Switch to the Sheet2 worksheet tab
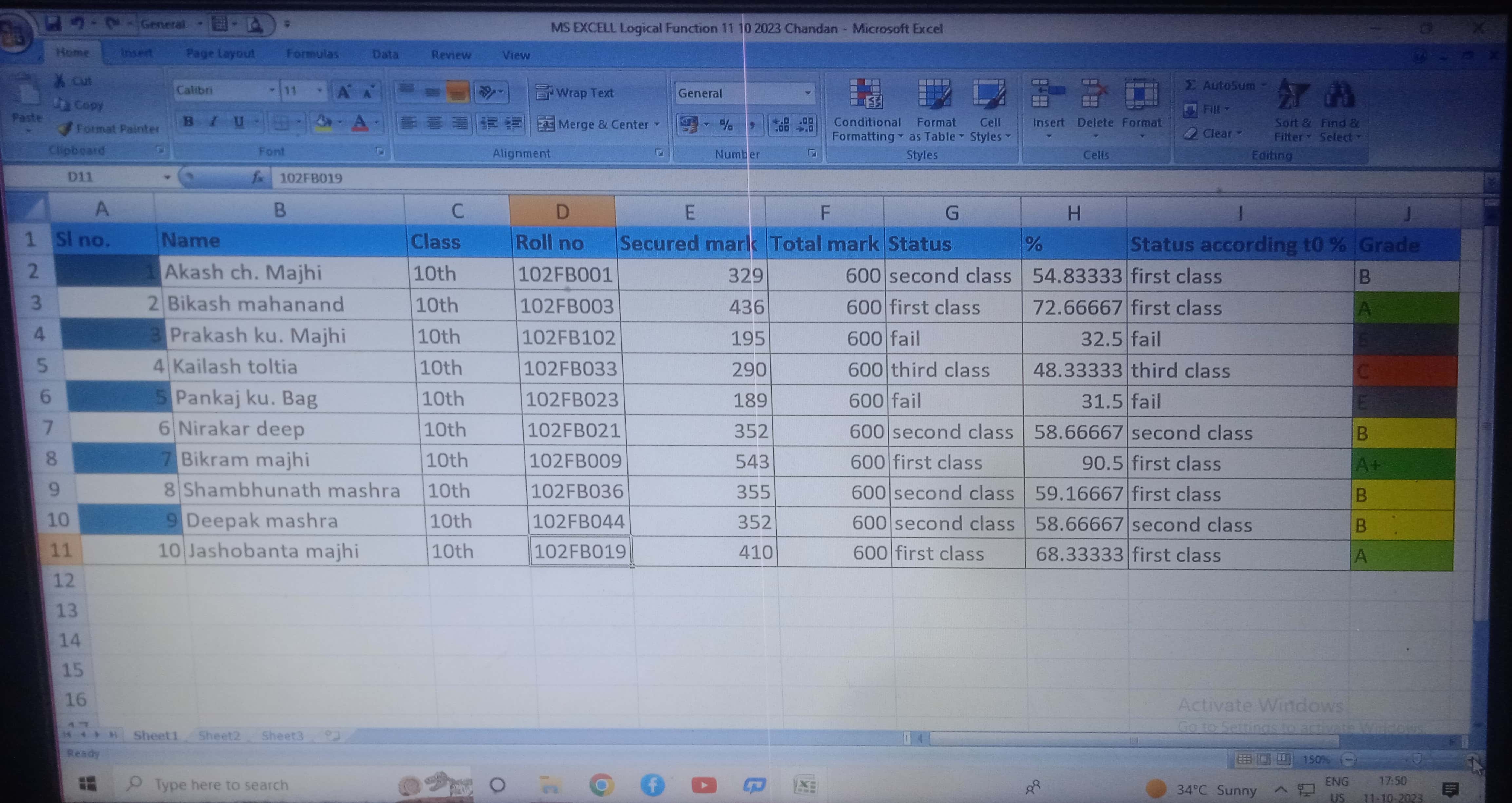The height and width of the screenshot is (803, 1512). click(219, 736)
